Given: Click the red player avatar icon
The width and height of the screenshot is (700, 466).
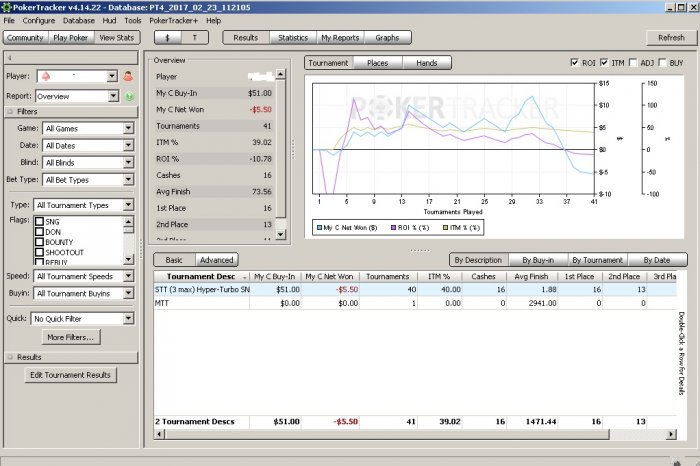Looking at the screenshot, I should (129, 75).
